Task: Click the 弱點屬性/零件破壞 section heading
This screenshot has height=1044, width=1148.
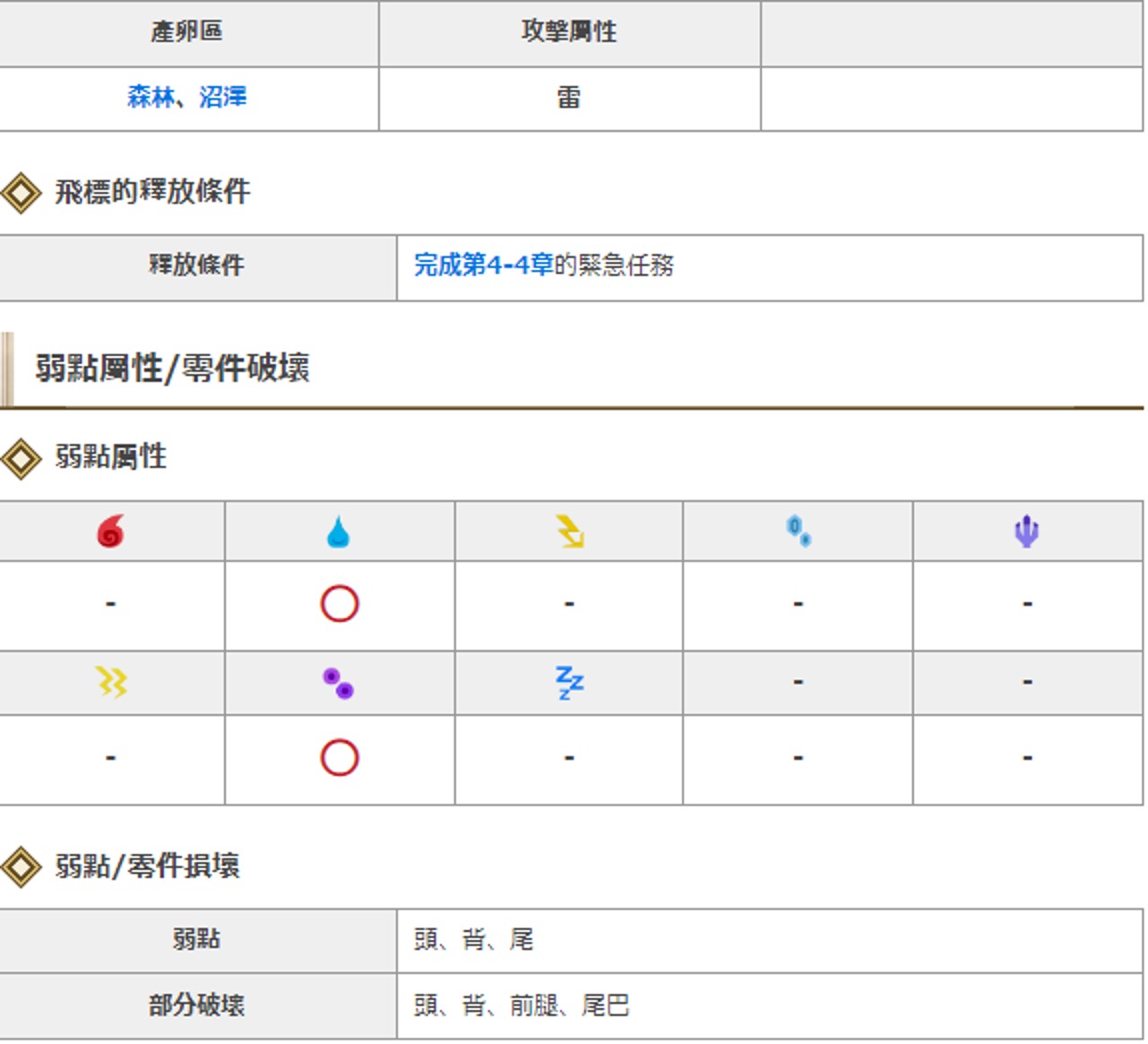Action: tap(172, 369)
